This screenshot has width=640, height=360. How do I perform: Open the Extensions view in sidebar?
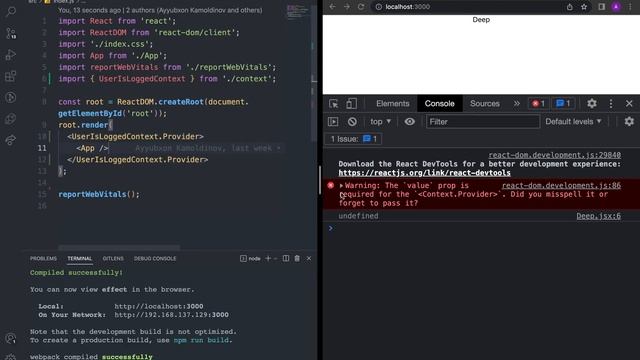pos(11,76)
